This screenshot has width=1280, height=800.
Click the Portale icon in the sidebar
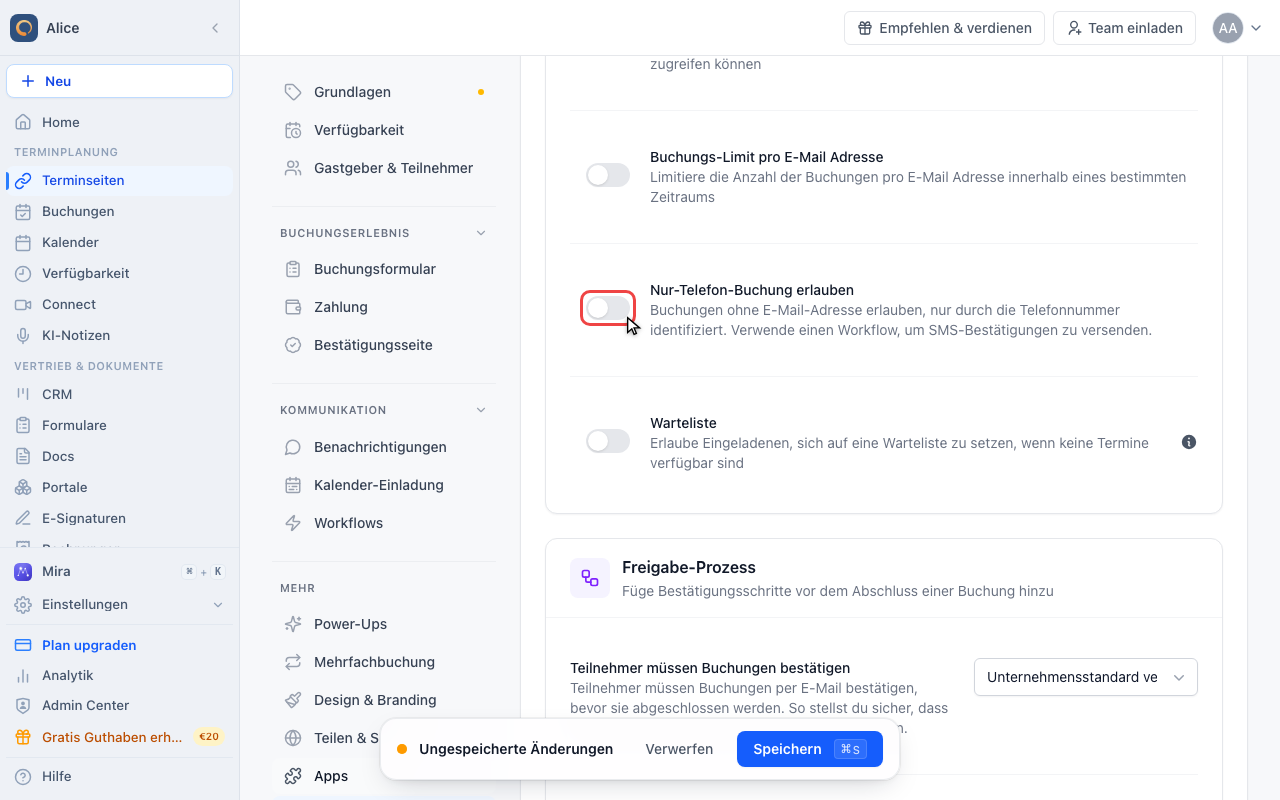point(23,487)
